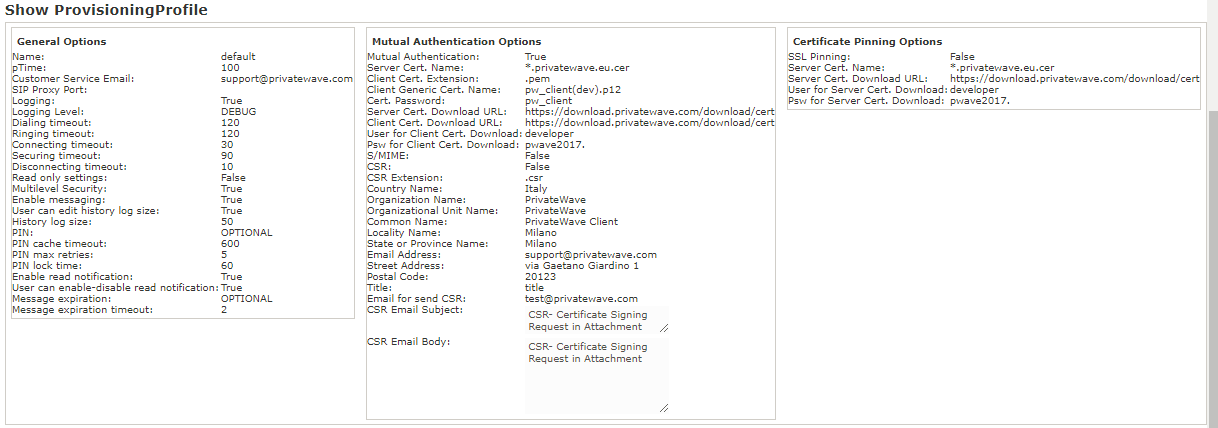Select the Cert. Password value pw_client
The height and width of the screenshot is (428, 1218).
(548, 101)
